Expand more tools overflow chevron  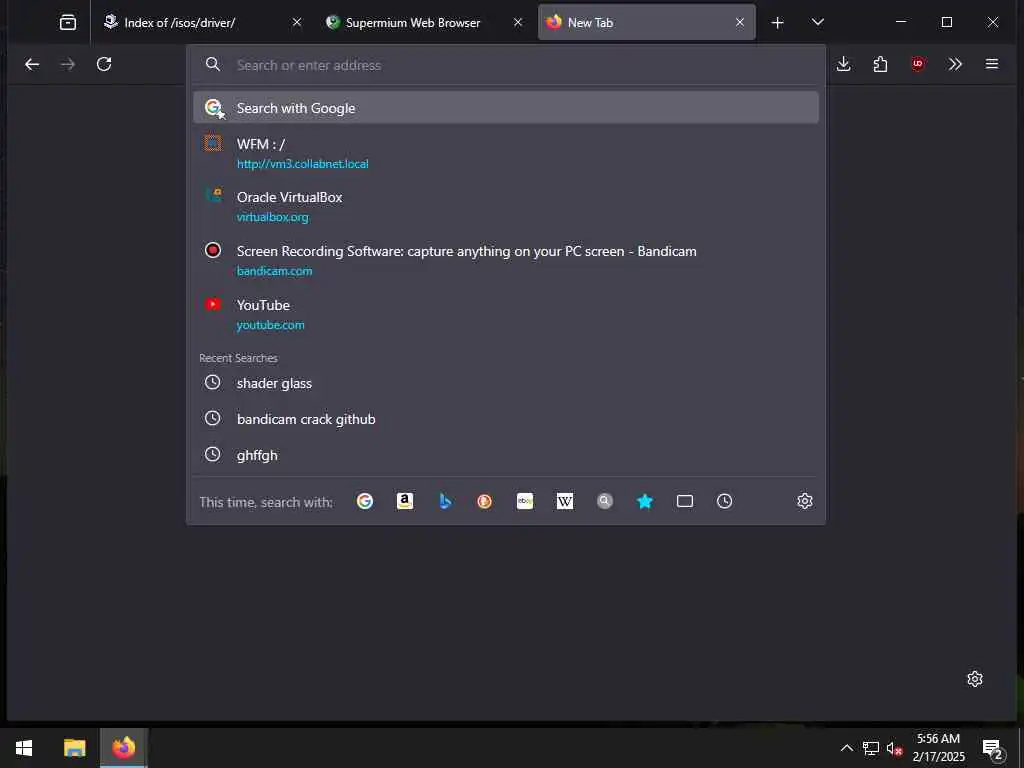coord(955,64)
